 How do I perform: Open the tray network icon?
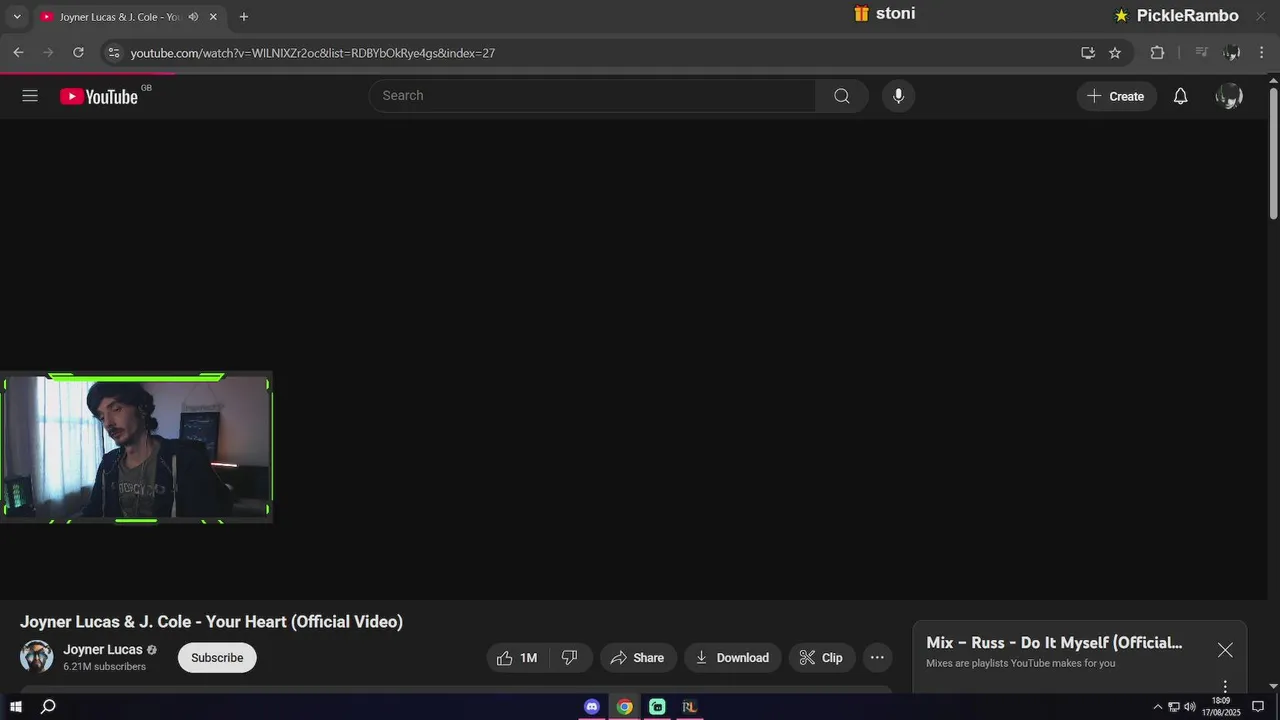coord(1174,707)
